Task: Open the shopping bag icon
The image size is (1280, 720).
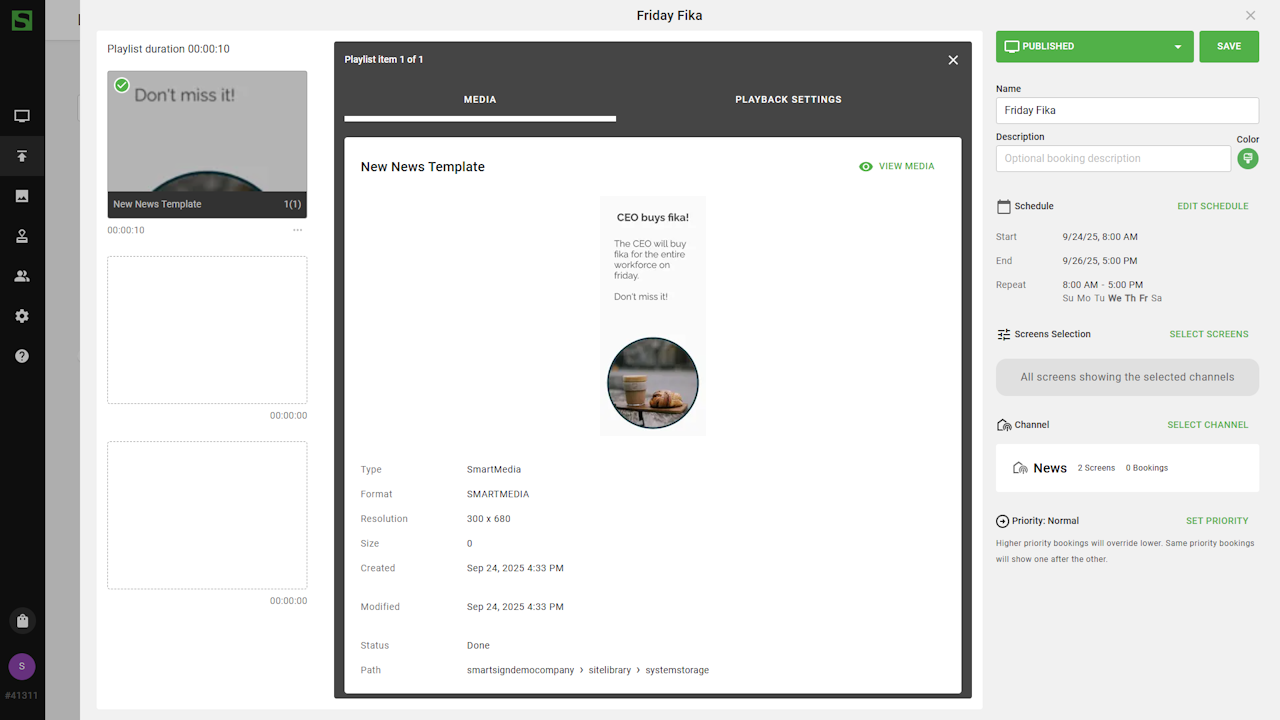Action: click(x=22, y=621)
